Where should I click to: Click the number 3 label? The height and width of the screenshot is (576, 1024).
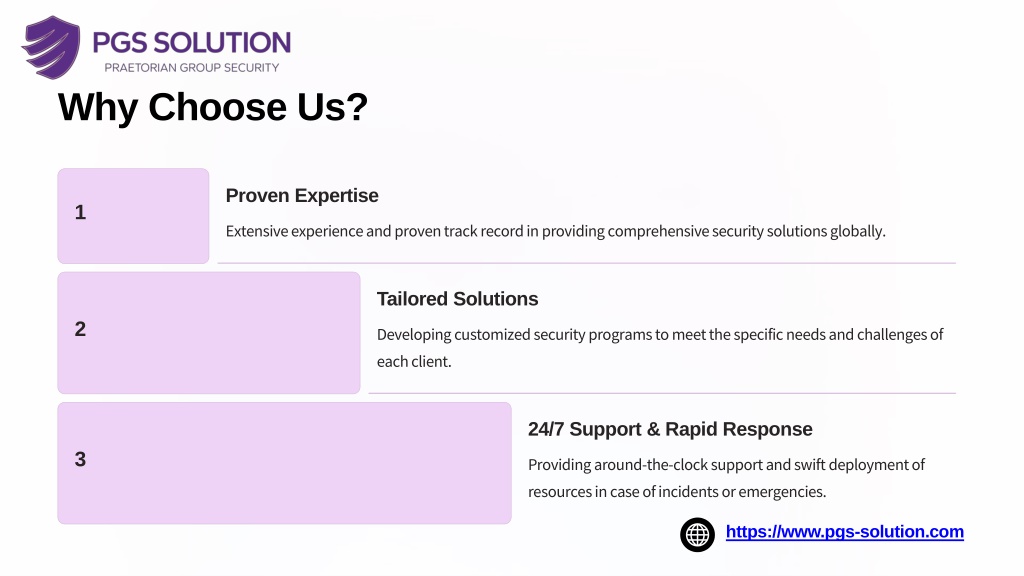(80, 459)
